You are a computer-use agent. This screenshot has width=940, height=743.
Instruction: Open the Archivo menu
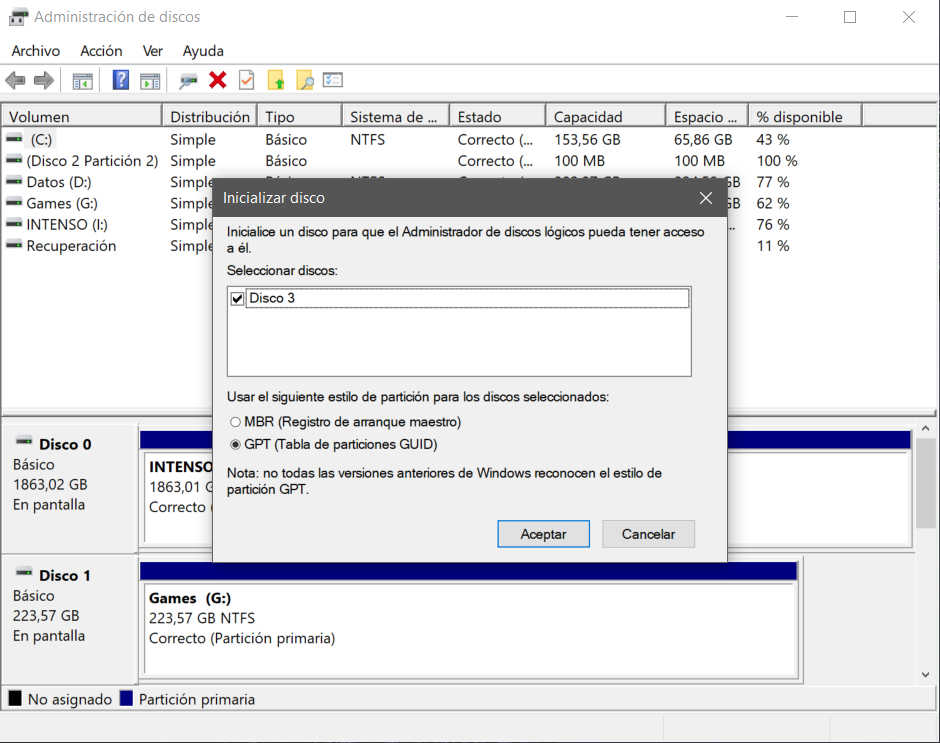pos(36,51)
